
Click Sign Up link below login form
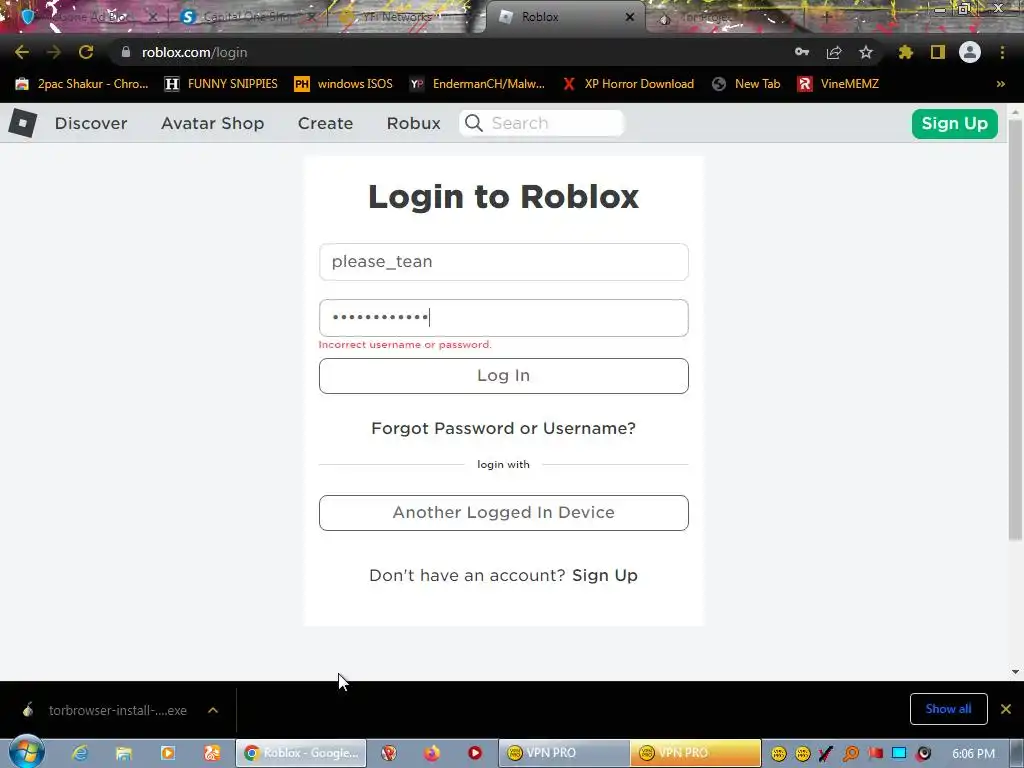coord(605,575)
